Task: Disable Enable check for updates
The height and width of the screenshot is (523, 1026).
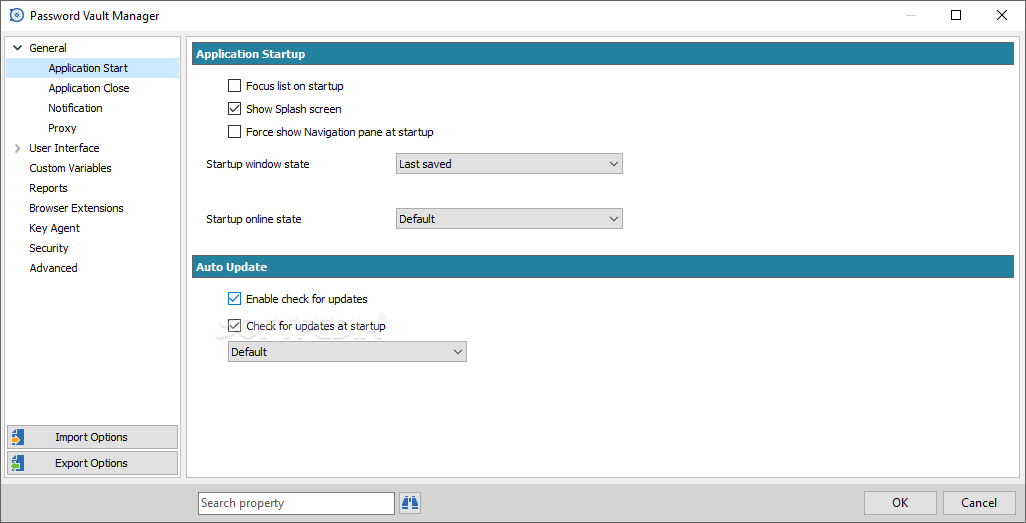Action: 234,298
